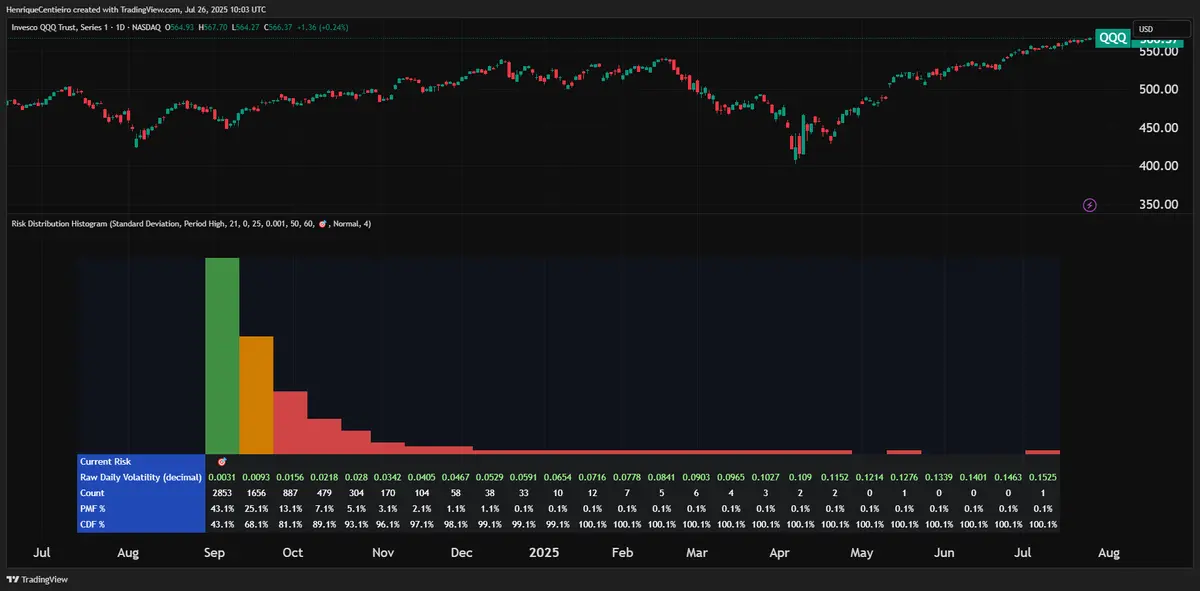
Task: Click the PMF cell 13.1%
Action: pyautogui.click(x=290, y=510)
